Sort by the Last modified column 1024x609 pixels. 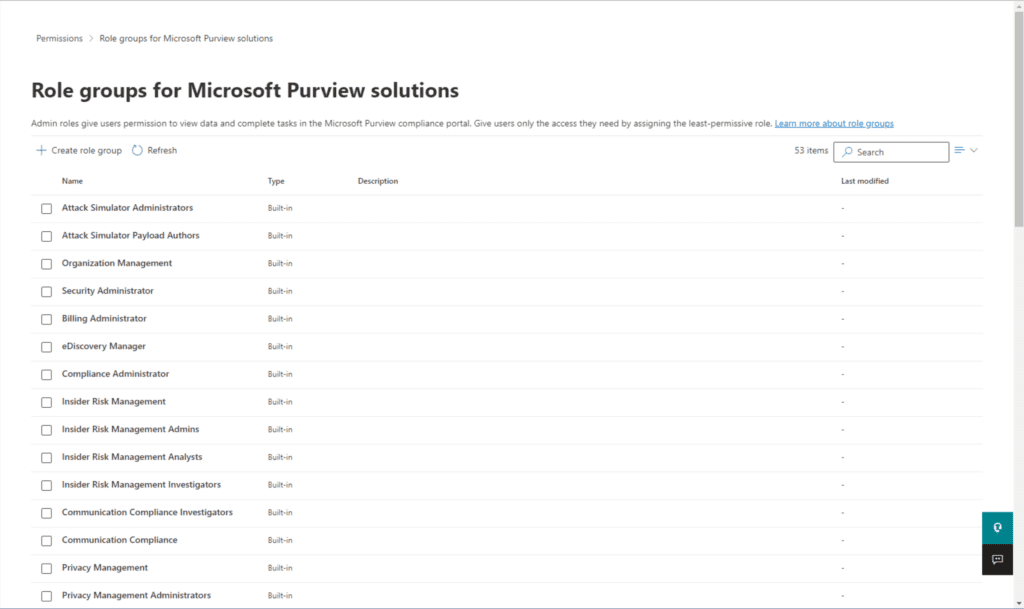[x=865, y=181]
